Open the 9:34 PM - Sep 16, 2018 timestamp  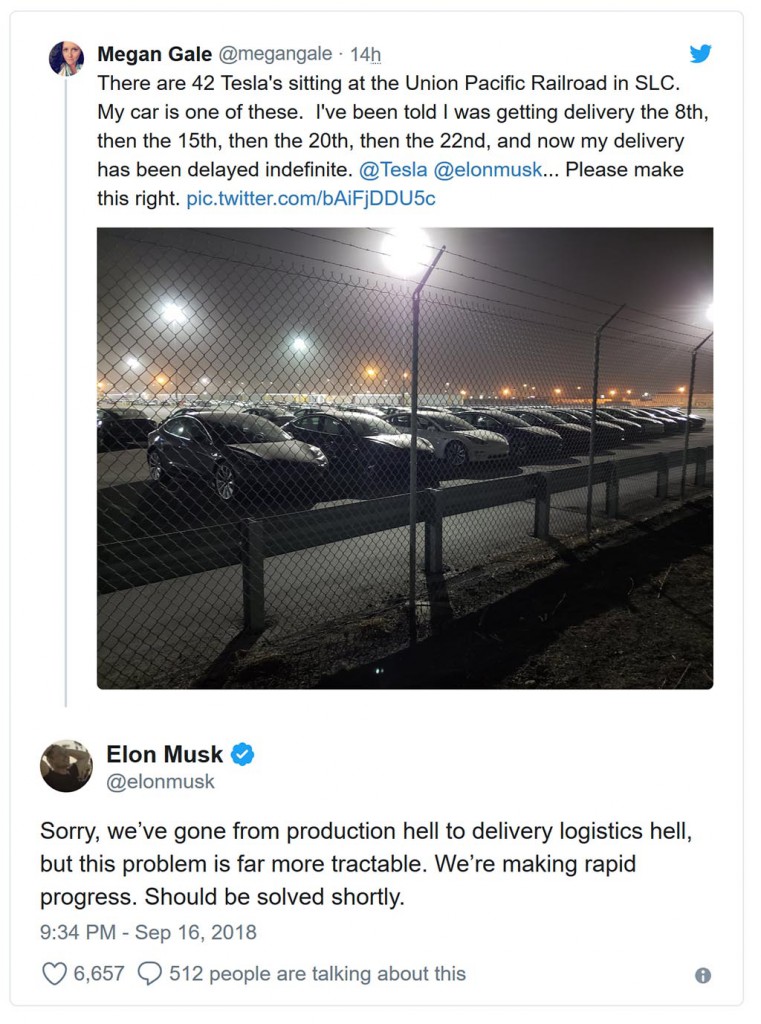(x=148, y=932)
